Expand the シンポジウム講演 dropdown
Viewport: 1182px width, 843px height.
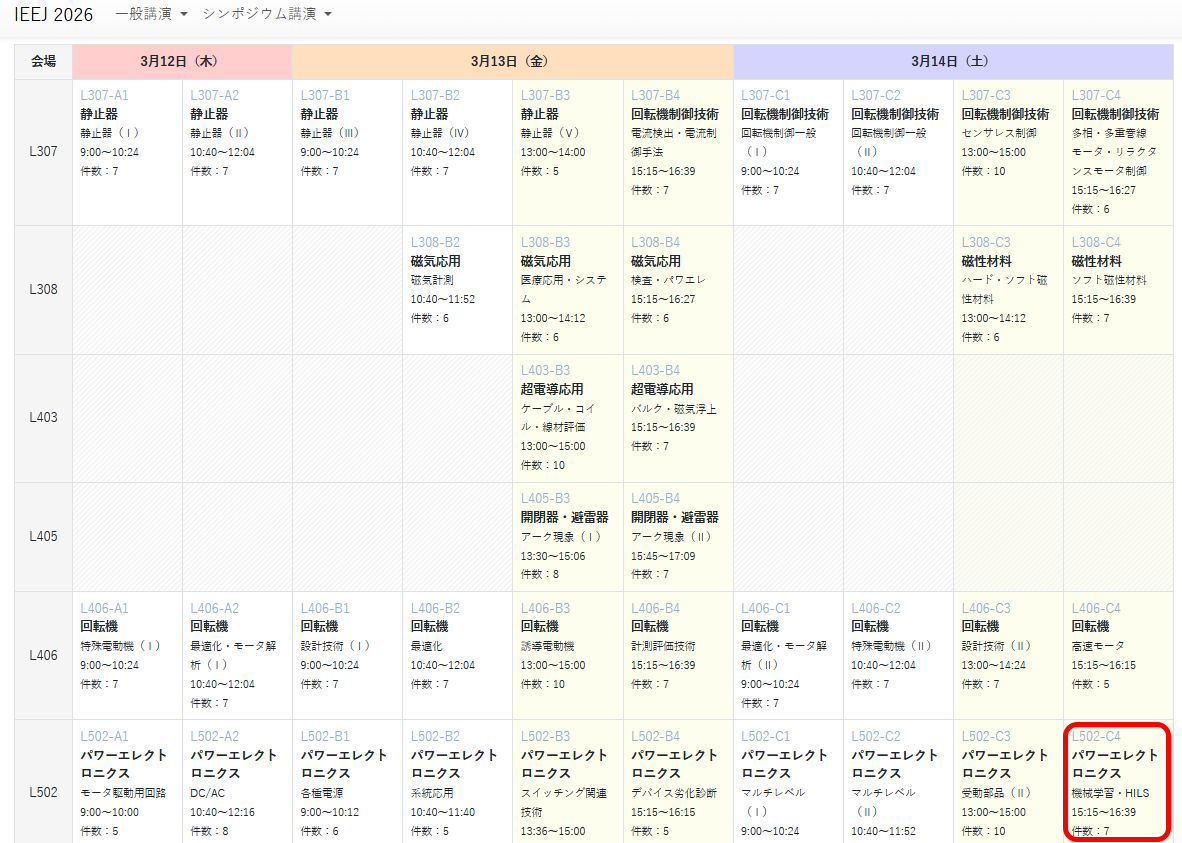[x=267, y=14]
